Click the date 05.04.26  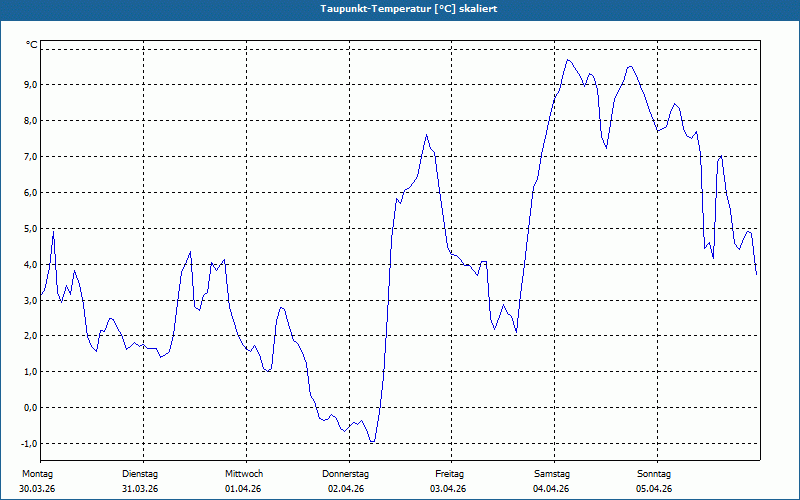click(654, 489)
